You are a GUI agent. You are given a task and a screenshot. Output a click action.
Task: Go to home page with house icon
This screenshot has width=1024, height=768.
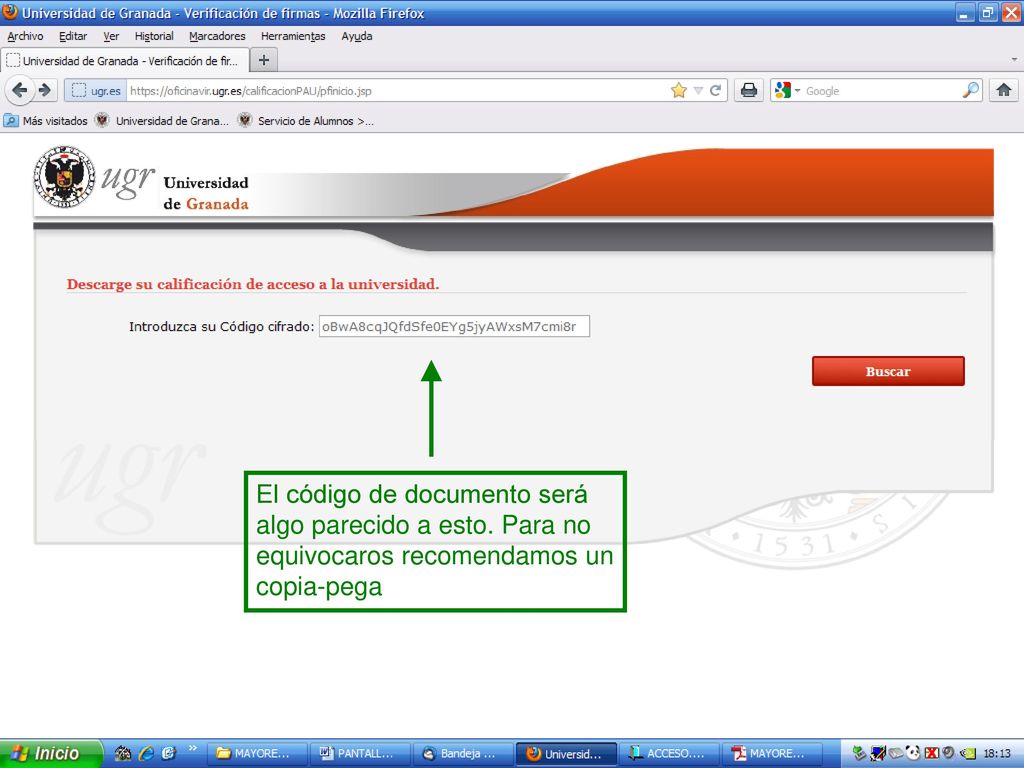tap(1004, 90)
